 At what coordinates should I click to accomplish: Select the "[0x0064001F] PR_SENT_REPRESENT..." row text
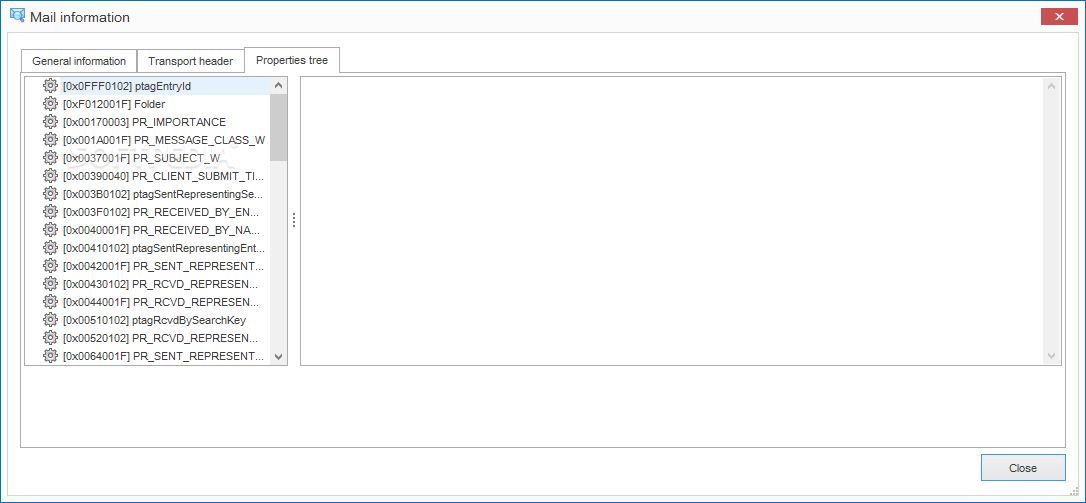tap(163, 356)
